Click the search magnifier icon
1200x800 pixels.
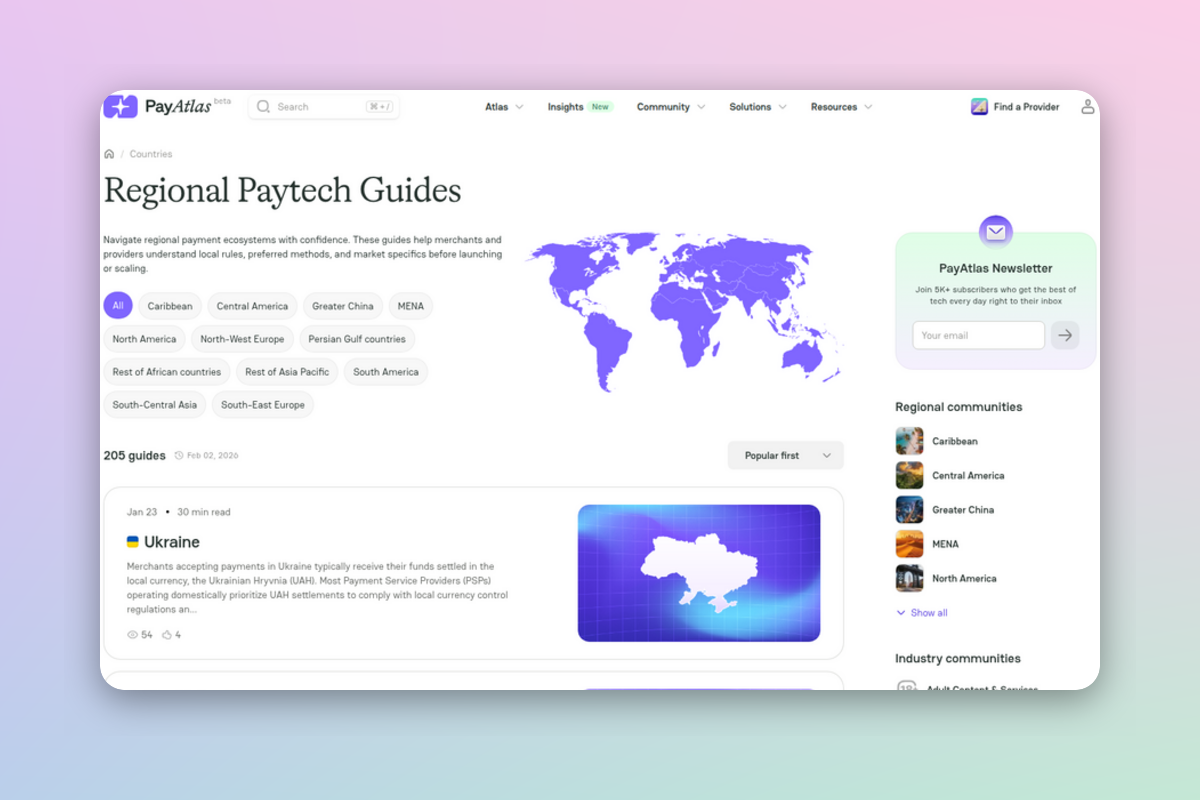pyautogui.click(x=264, y=106)
